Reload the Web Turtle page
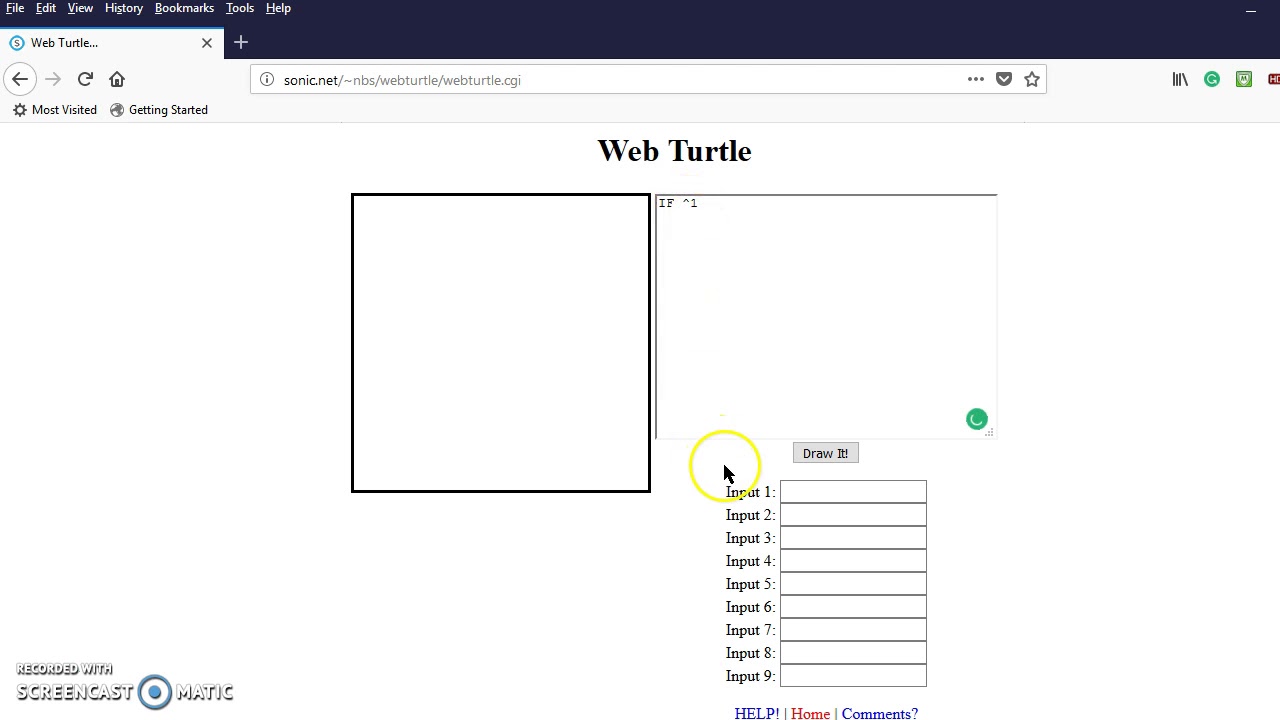This screenshot has width=1280, height=720. 85,79
